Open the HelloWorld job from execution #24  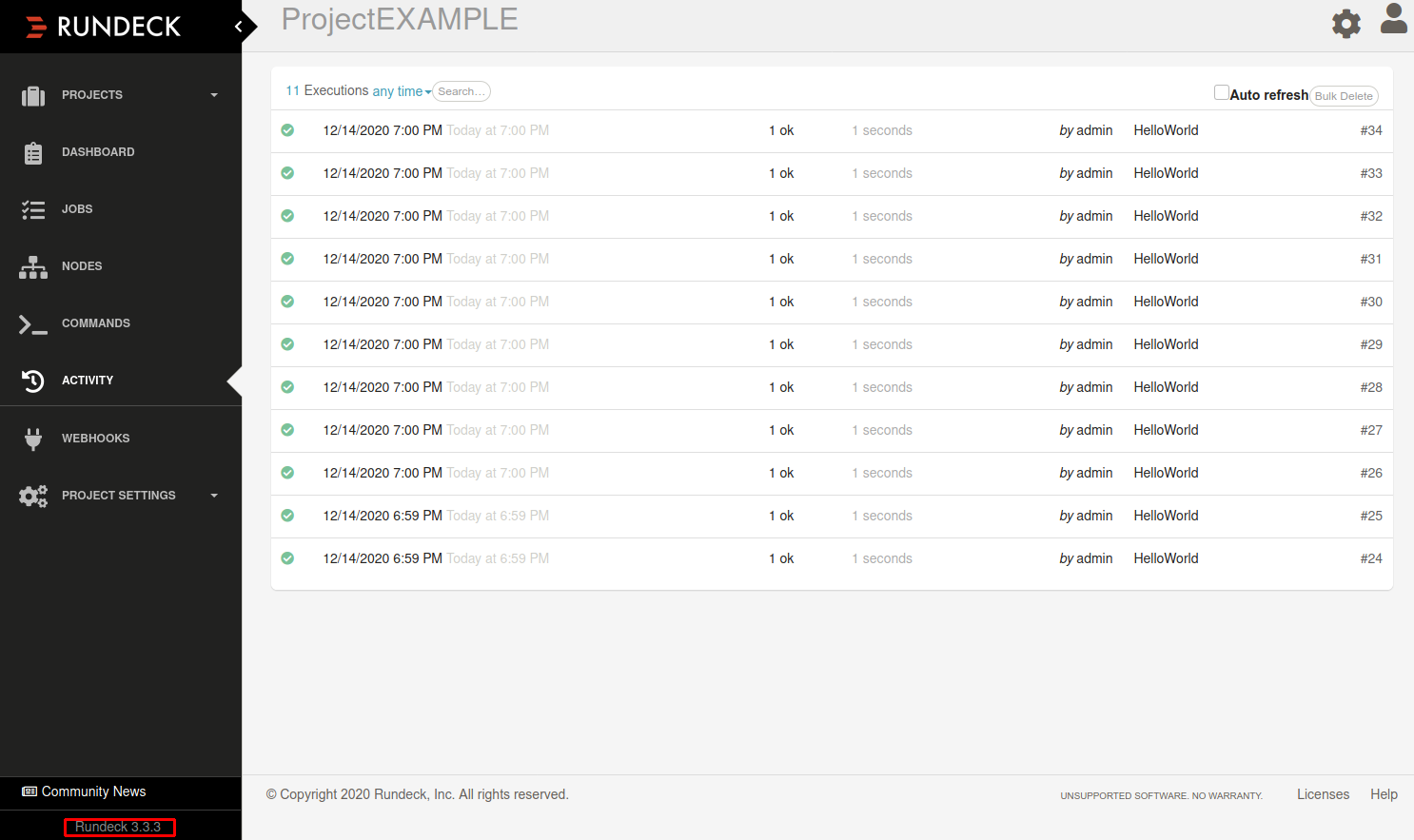pyautogui.click(x=1166, y=558)
